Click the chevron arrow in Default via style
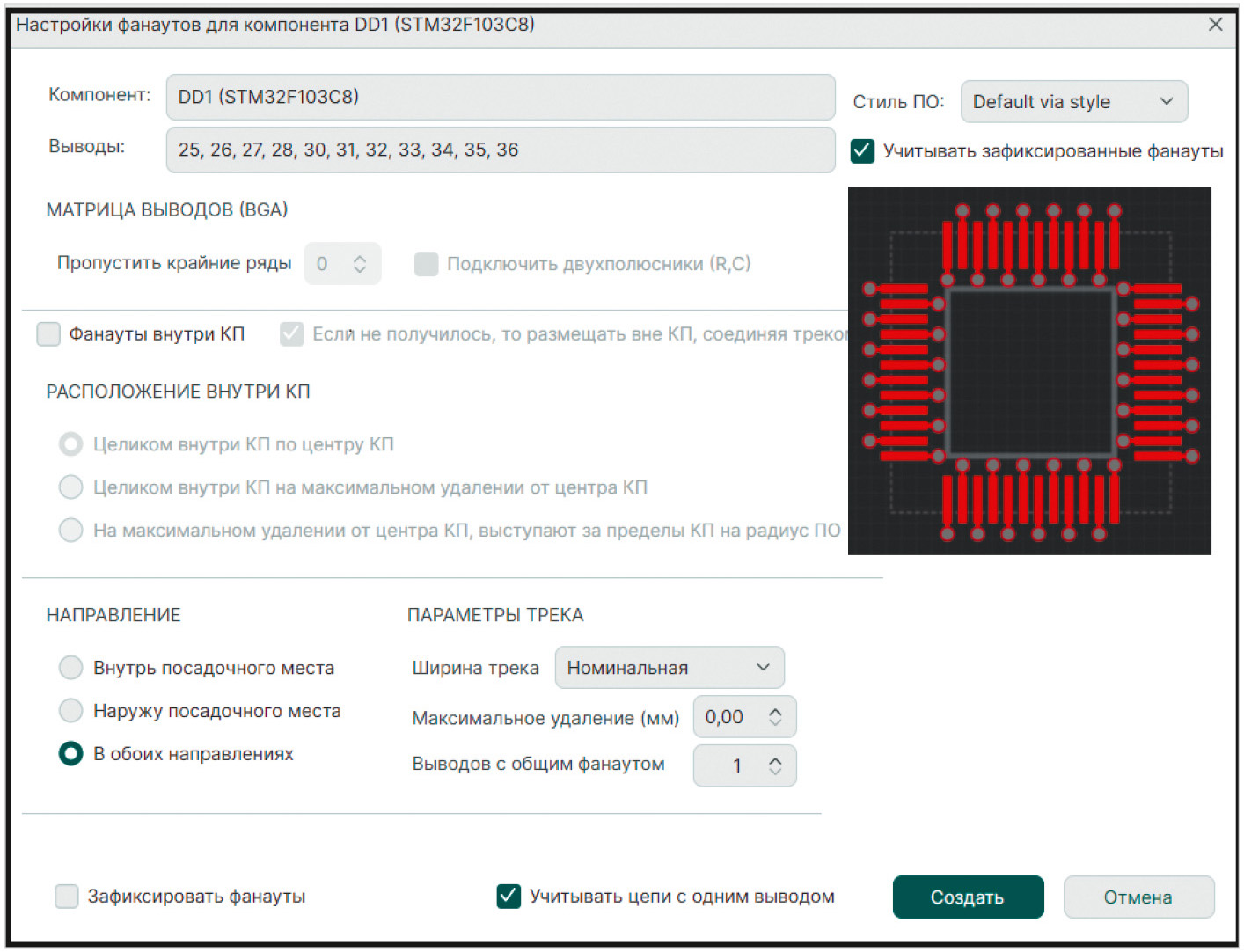 1167,102
